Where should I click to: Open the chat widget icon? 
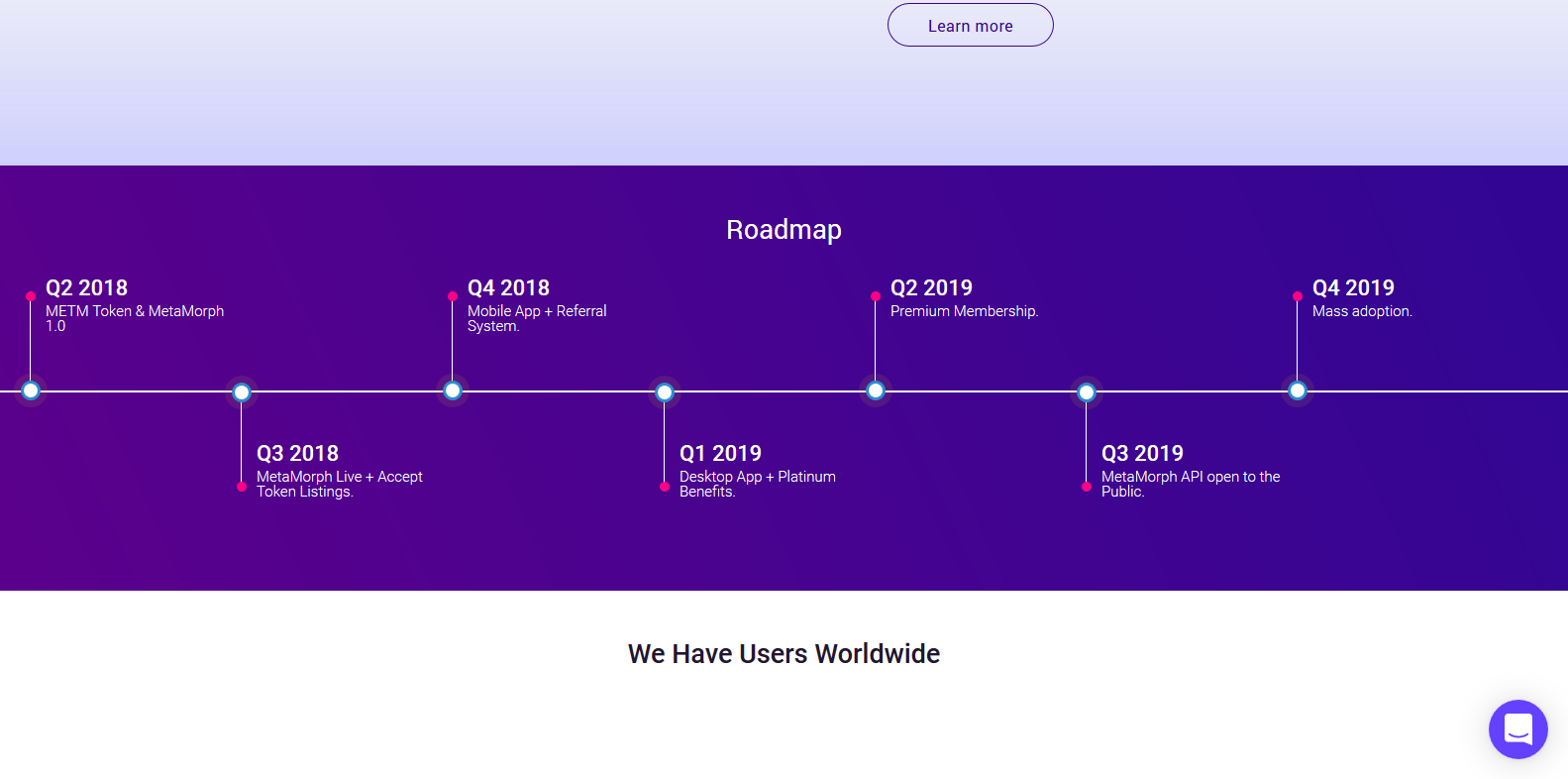pyautogui.click(x=1517, y=729)
